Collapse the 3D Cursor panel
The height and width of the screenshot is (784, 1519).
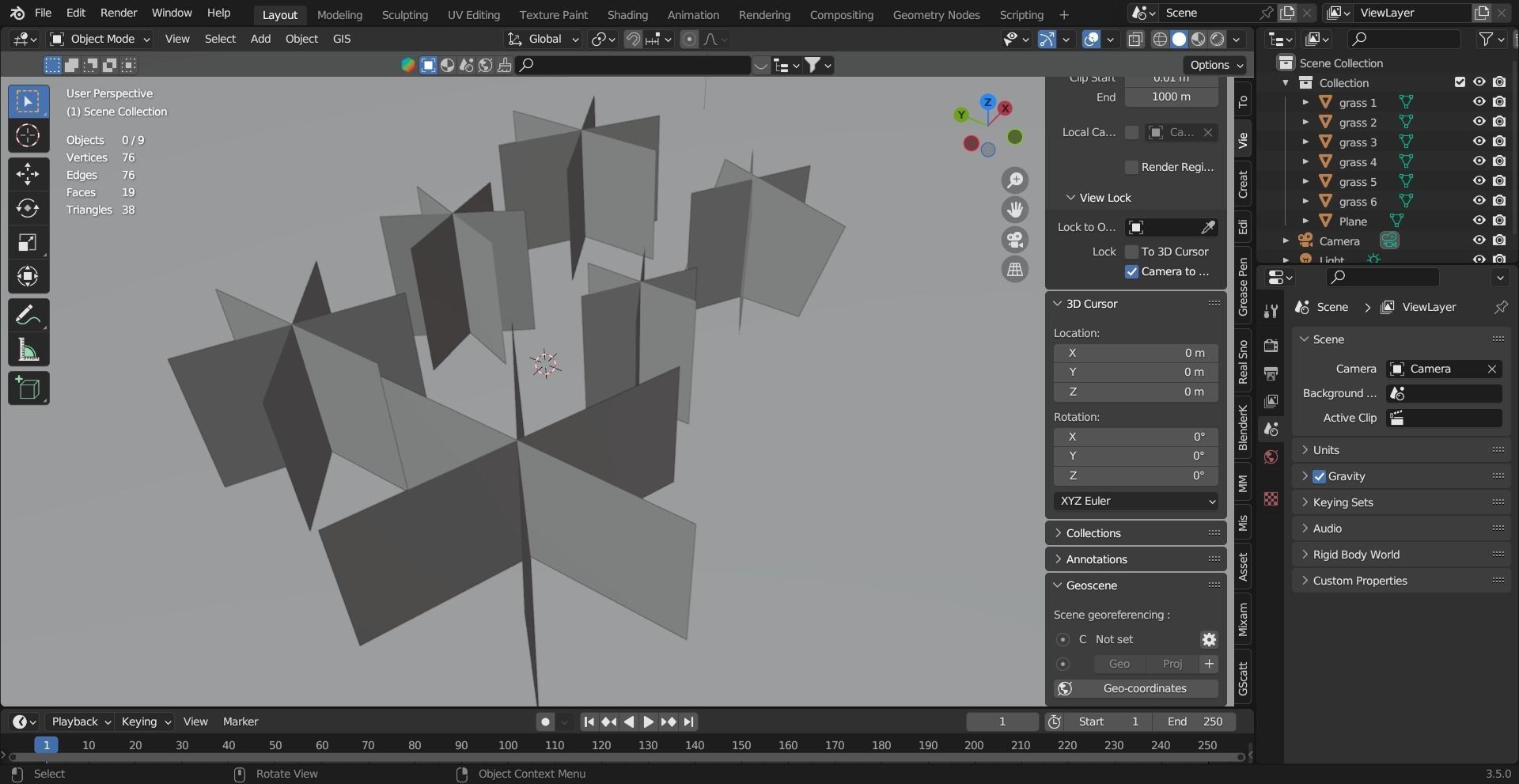(x=1136, y=304)
